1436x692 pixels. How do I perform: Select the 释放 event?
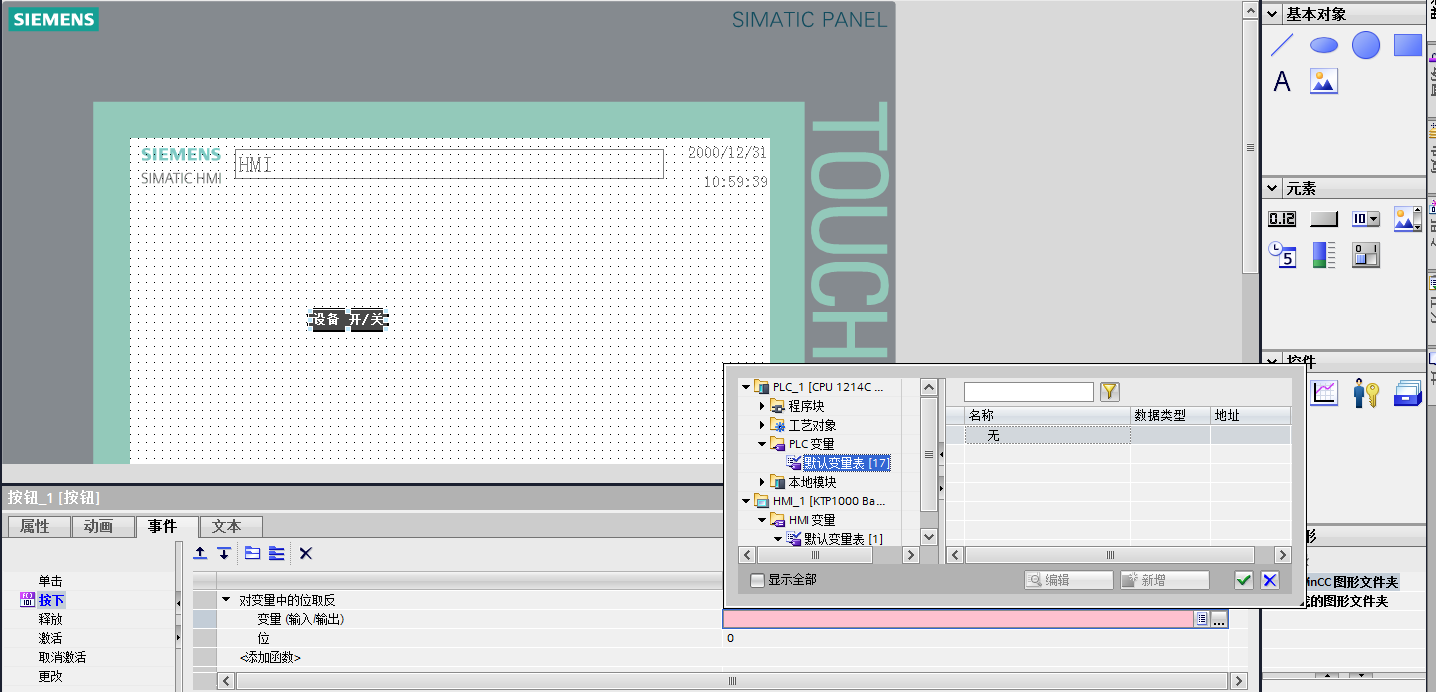[50, 619]
